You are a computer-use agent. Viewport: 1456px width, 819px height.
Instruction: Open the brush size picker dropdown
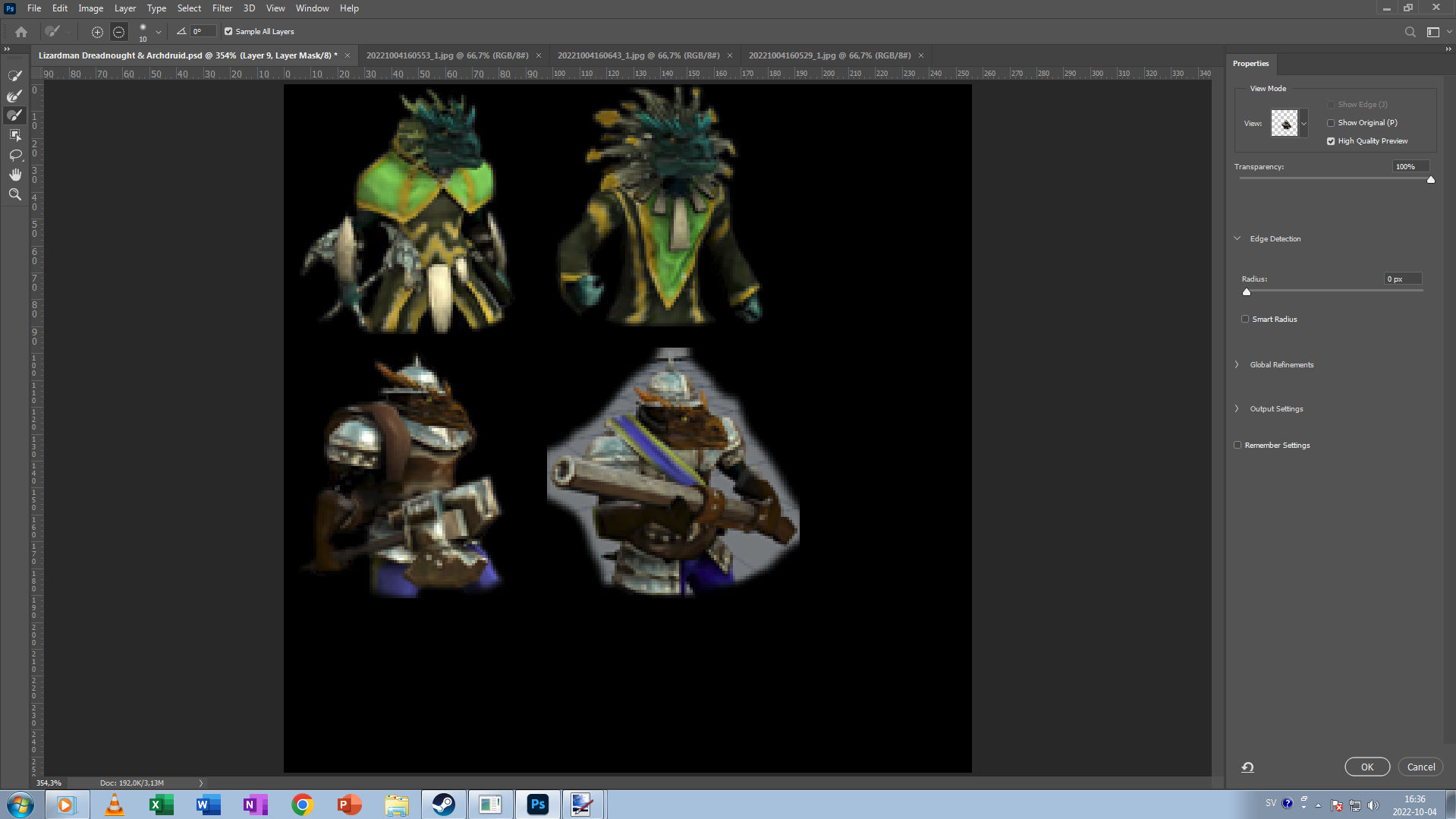tap(158, 32)
